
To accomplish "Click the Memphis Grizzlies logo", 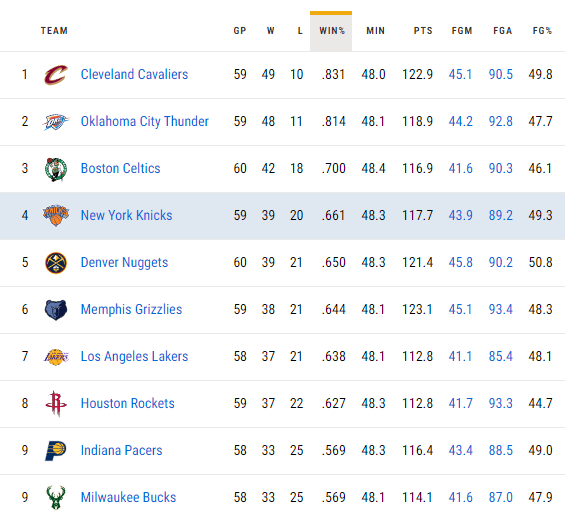I will coord(56,310).
